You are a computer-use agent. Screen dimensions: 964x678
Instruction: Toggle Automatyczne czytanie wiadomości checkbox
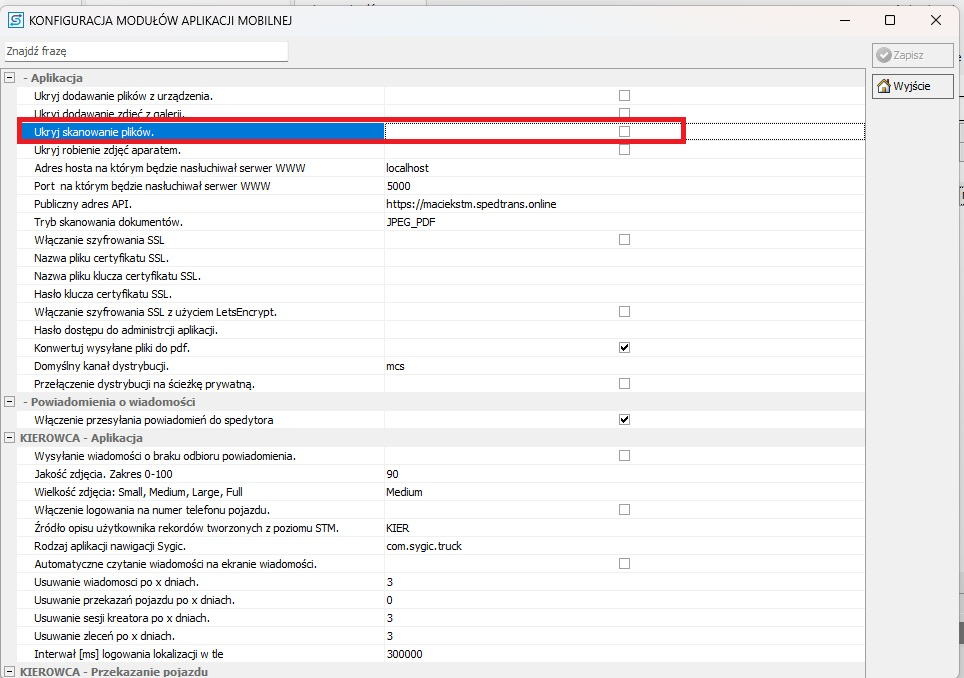click(x=625, y=564)
